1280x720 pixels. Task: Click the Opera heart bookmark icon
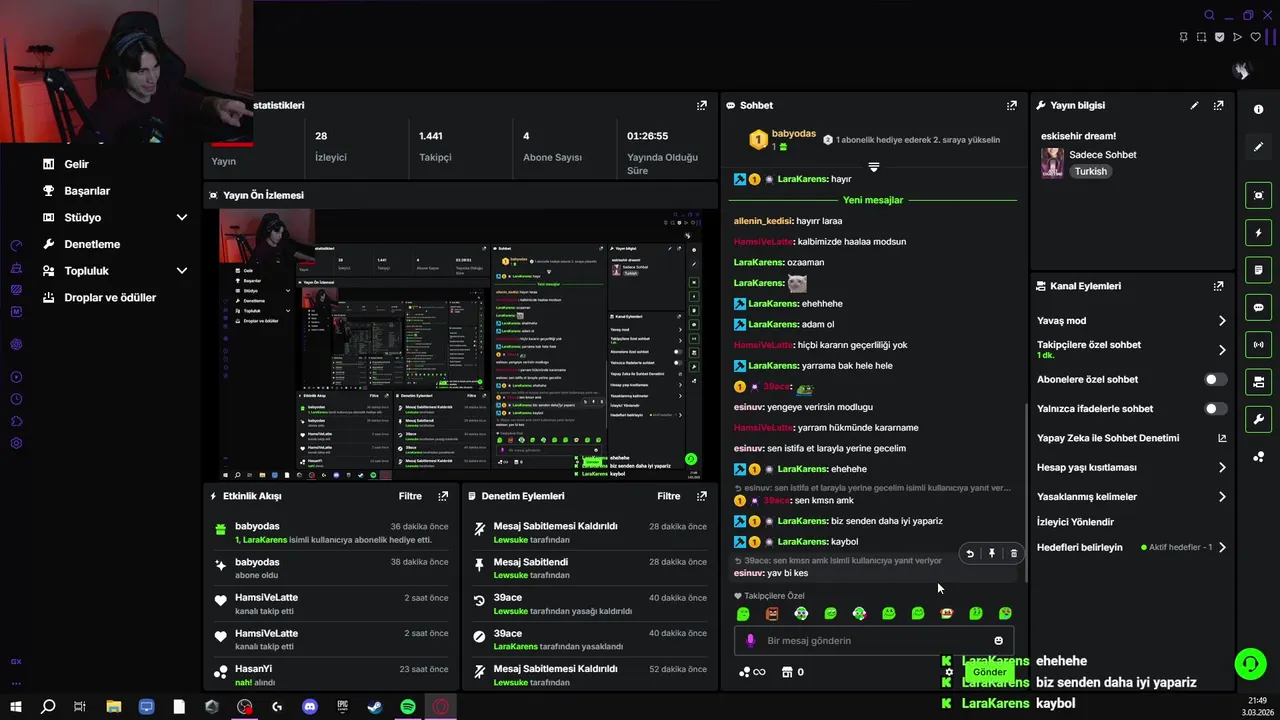(x=1256, y=37)
